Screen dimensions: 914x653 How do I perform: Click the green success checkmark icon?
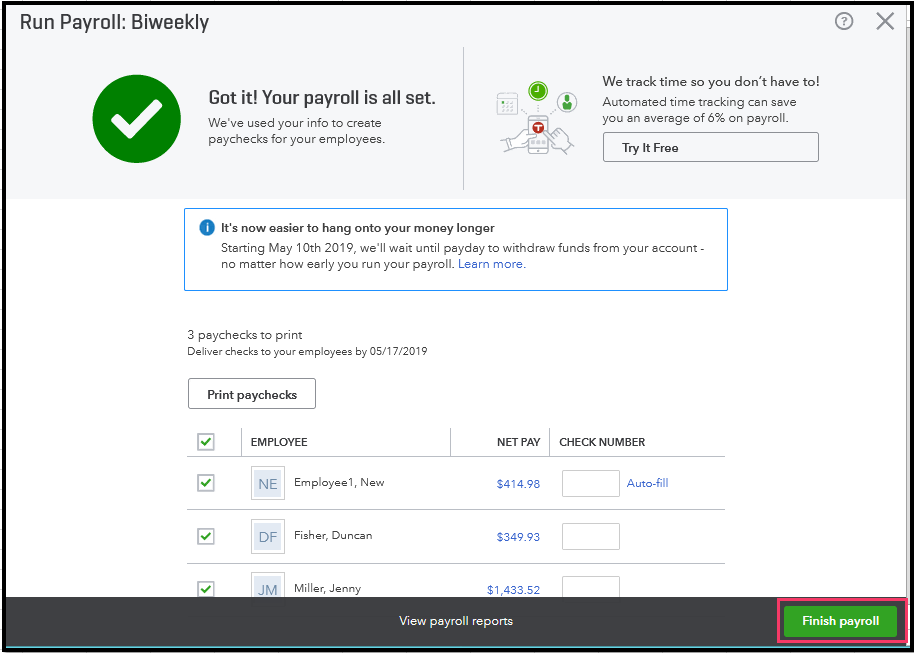136,118
